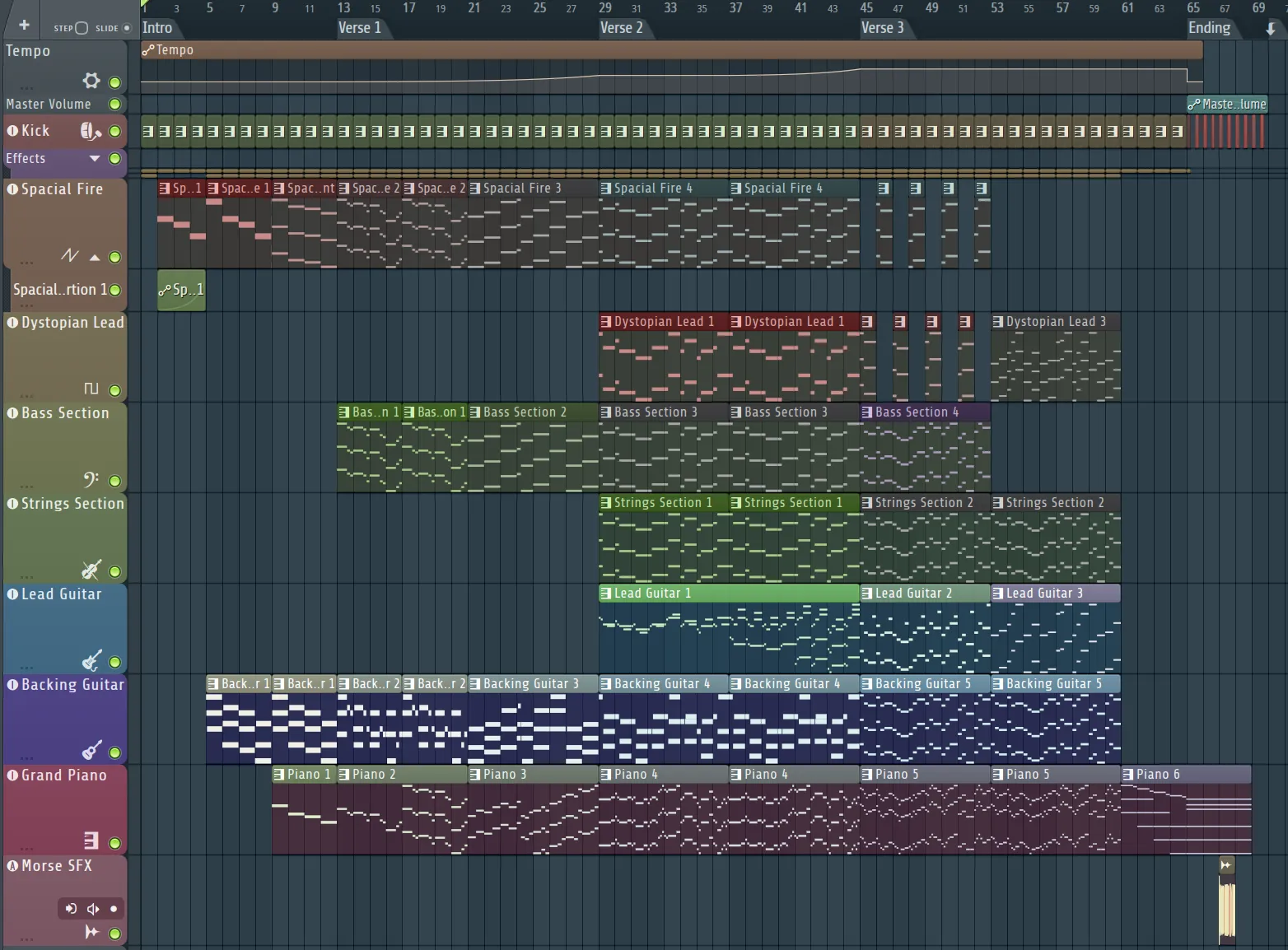Mute the Kick track via green LED

(115, 132)
